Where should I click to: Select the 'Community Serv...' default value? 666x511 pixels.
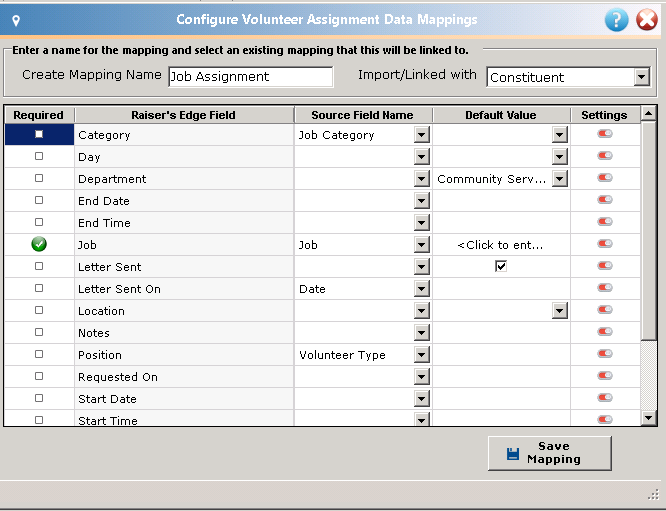pyautogui.click(x=492, y=179)
